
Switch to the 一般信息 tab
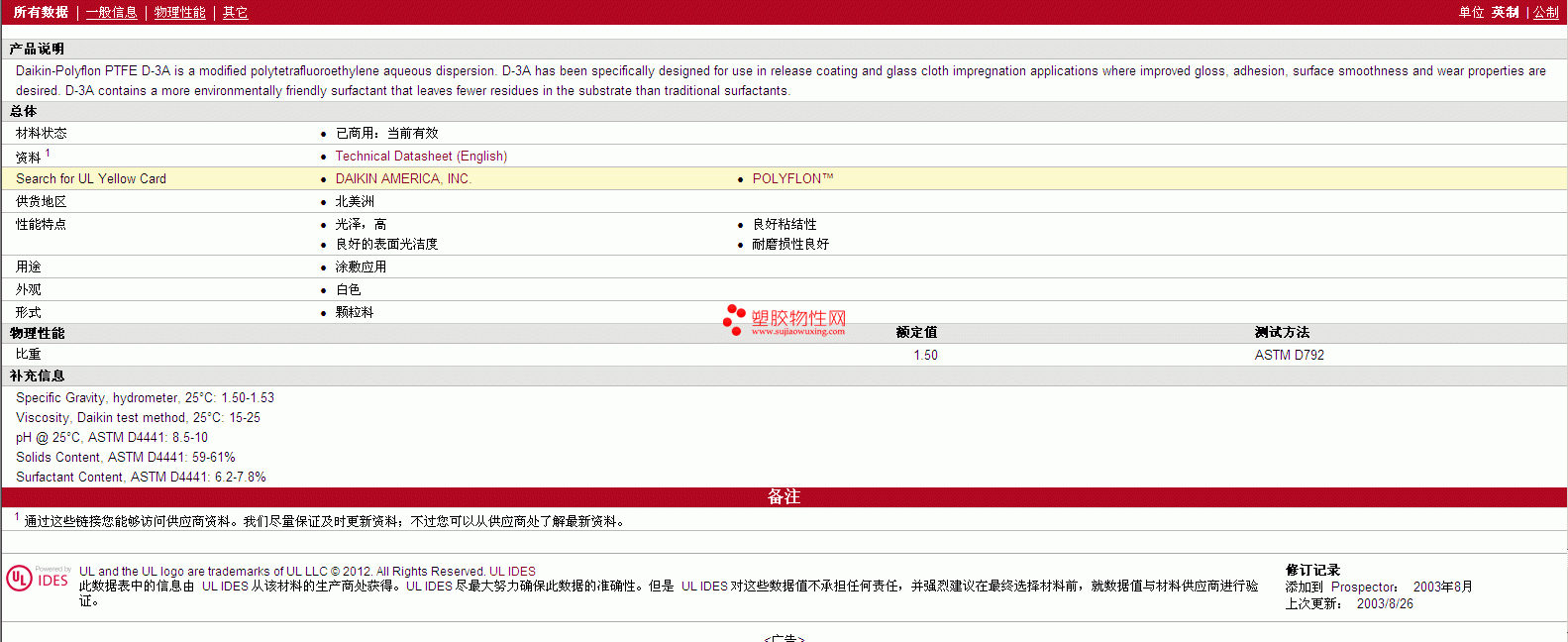click(x=111, y=13)
